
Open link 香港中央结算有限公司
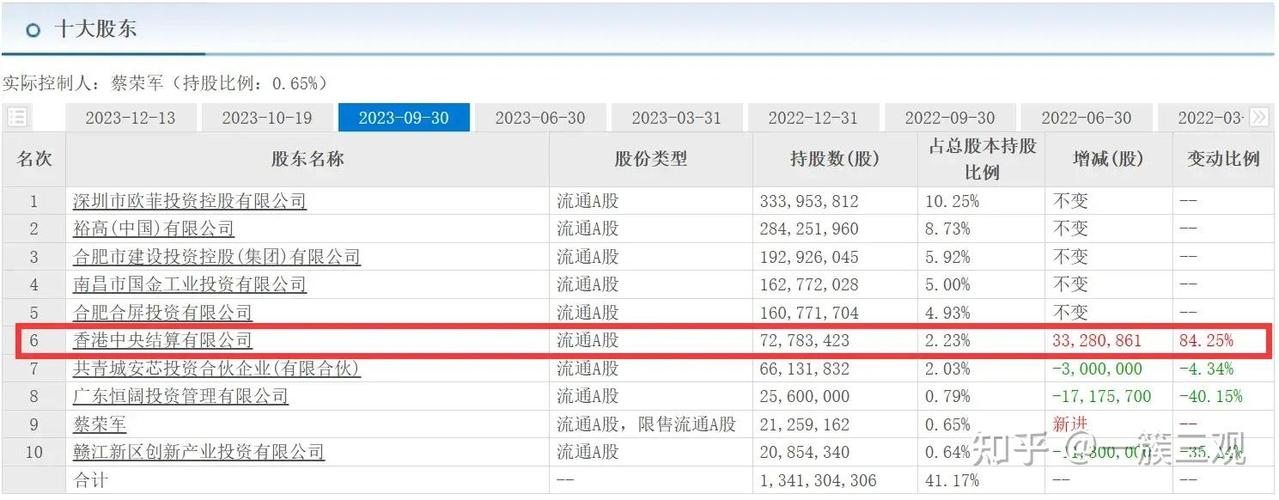[163, 341]
